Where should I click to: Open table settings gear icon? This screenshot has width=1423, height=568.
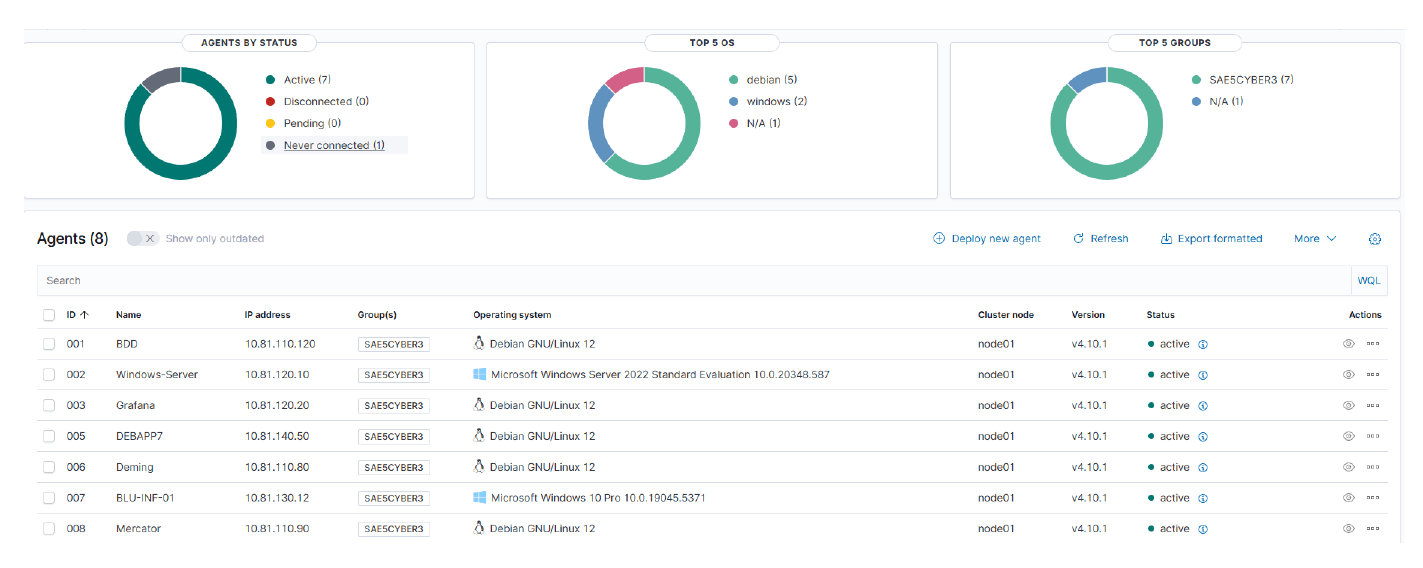tap(1375, 239)
